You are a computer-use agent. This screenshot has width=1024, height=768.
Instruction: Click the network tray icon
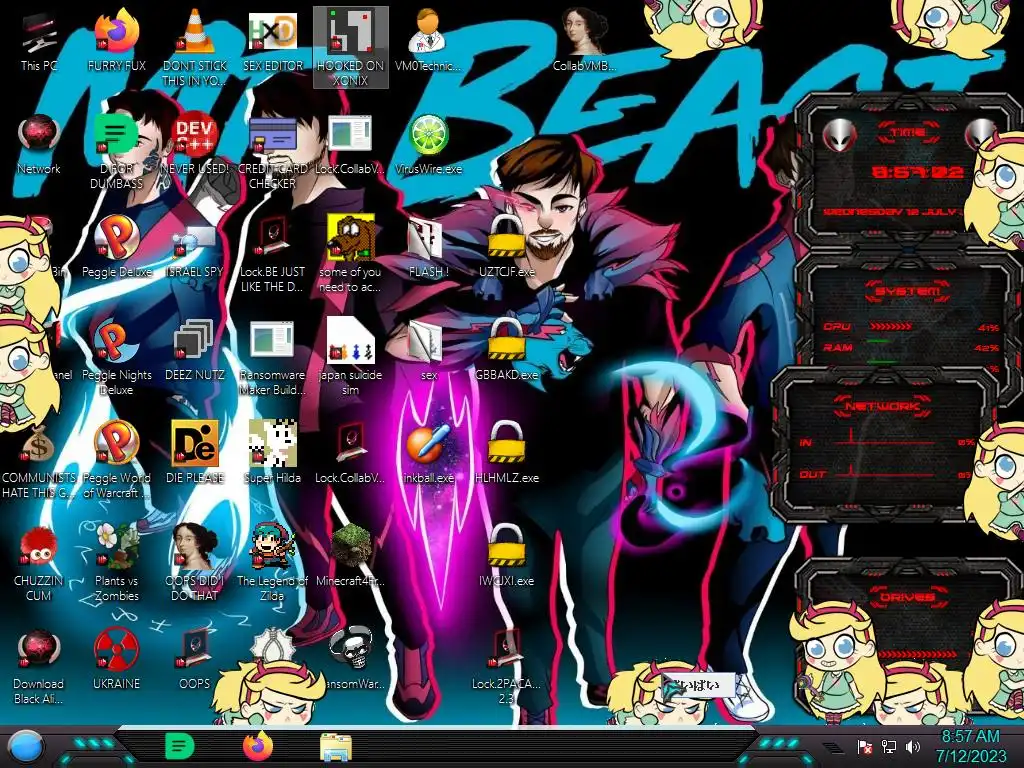pos(889,746)
